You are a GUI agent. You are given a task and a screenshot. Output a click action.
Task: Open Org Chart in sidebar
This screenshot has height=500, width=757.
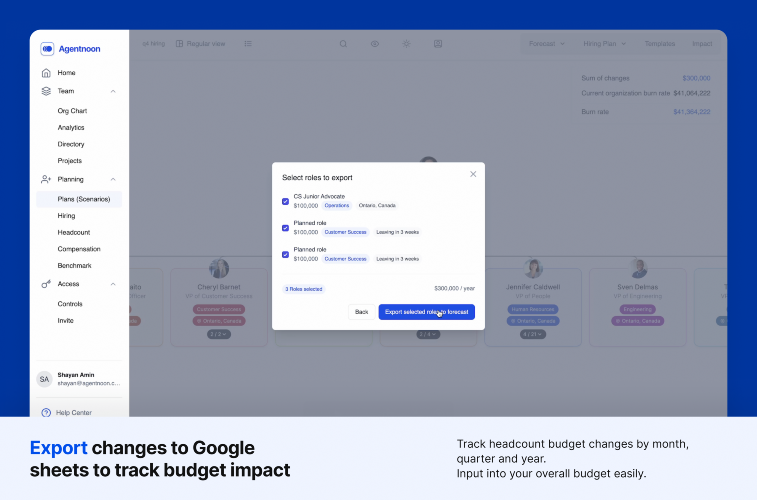pyautogui.click(x=72, y=111)
